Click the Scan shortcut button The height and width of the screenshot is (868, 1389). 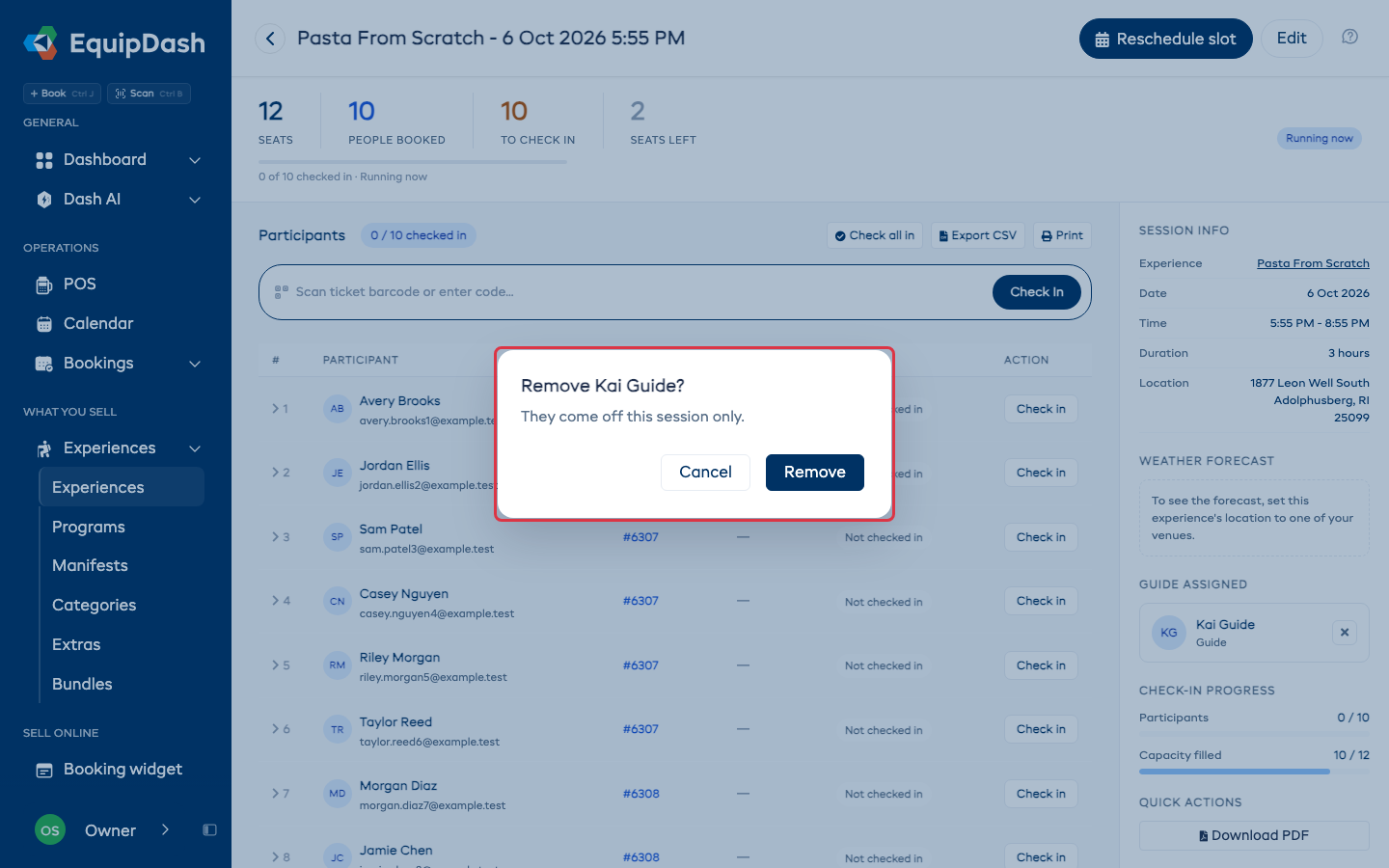149,94
